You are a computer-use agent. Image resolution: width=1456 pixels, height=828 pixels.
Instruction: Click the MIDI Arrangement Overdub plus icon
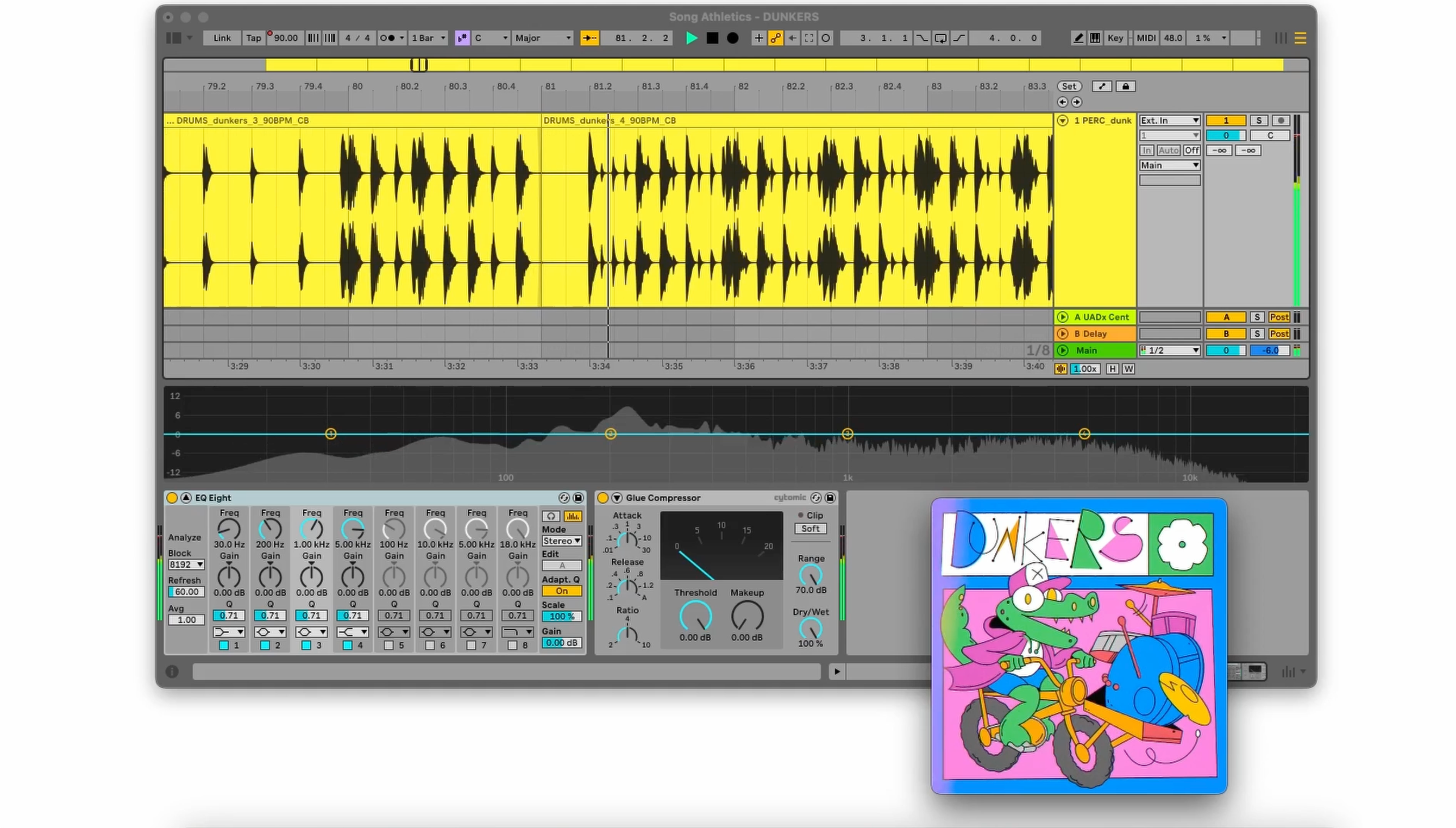click(x=758, y=38)
